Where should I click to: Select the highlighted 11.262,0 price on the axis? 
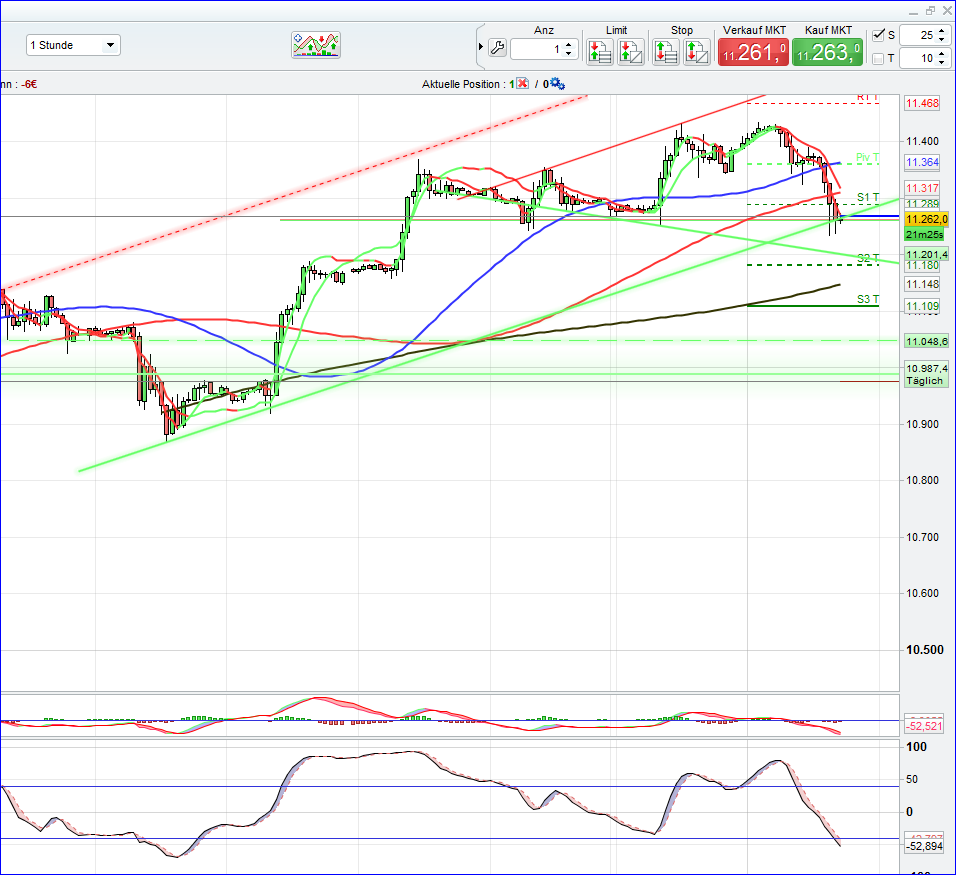click(925, 217)
